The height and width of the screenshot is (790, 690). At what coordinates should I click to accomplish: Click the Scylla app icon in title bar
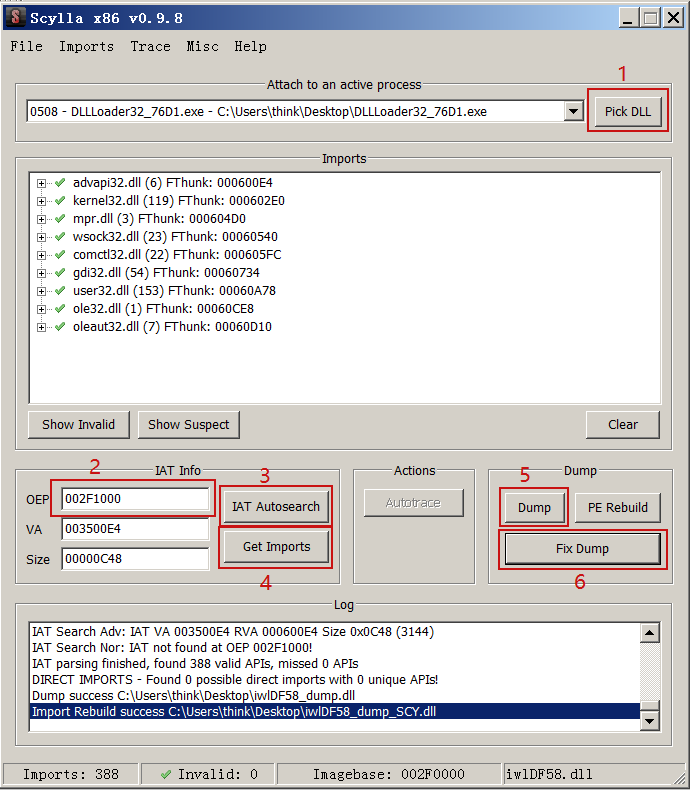tap(16, 18)
